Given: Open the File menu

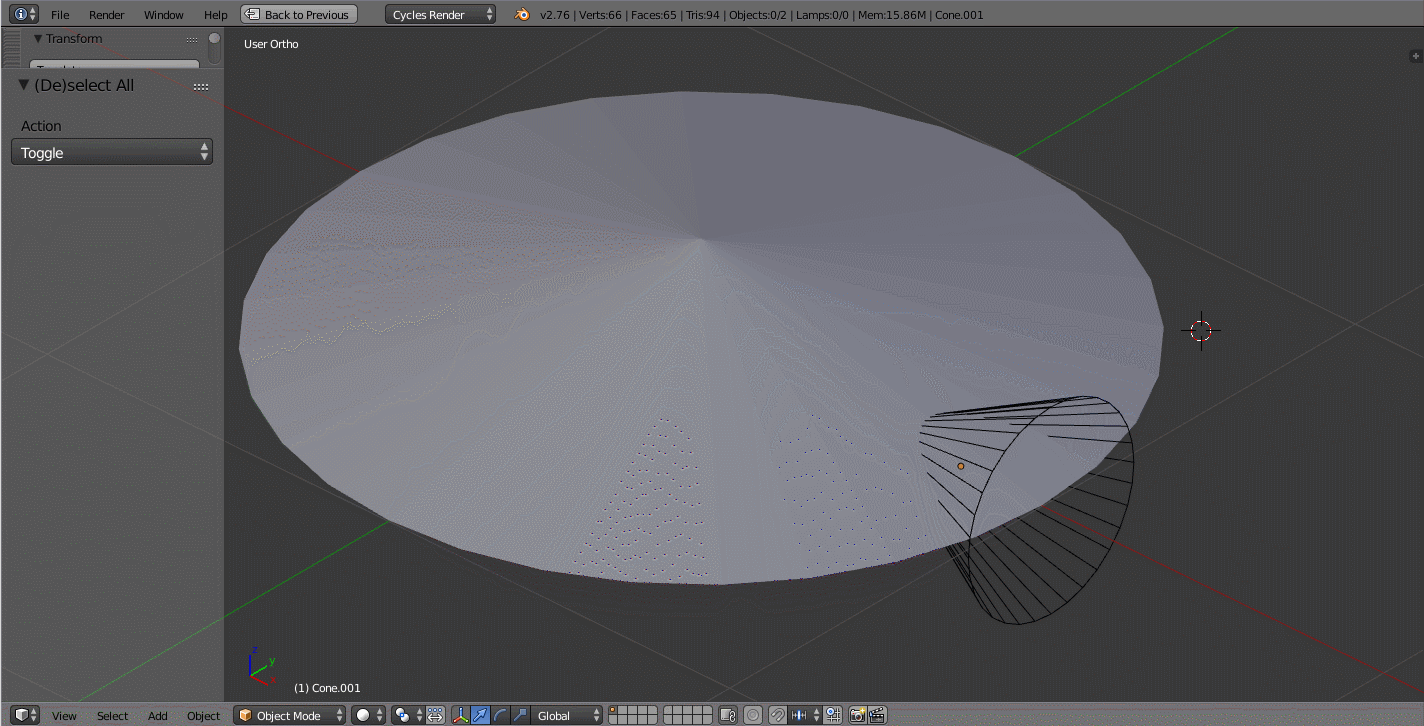Looking at the screenshot, I should (60, 14).
